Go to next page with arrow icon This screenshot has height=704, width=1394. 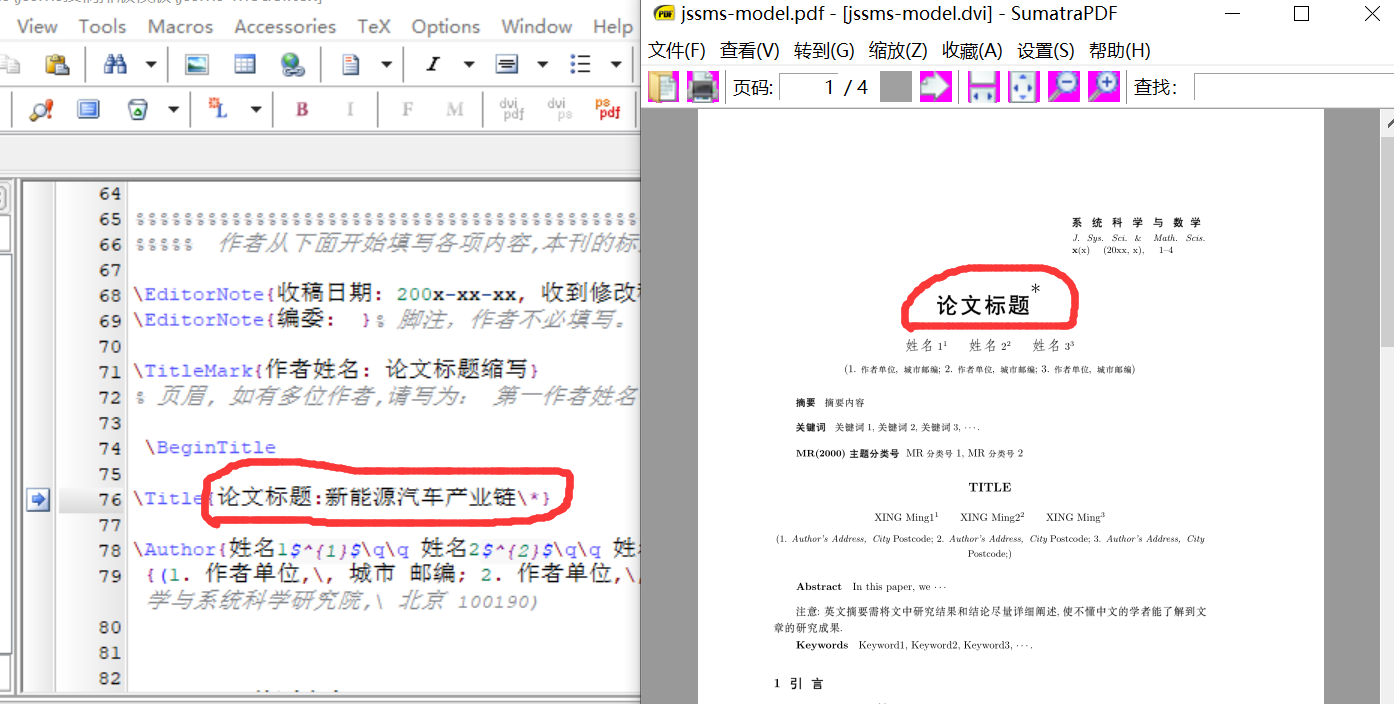coord(936,87)
